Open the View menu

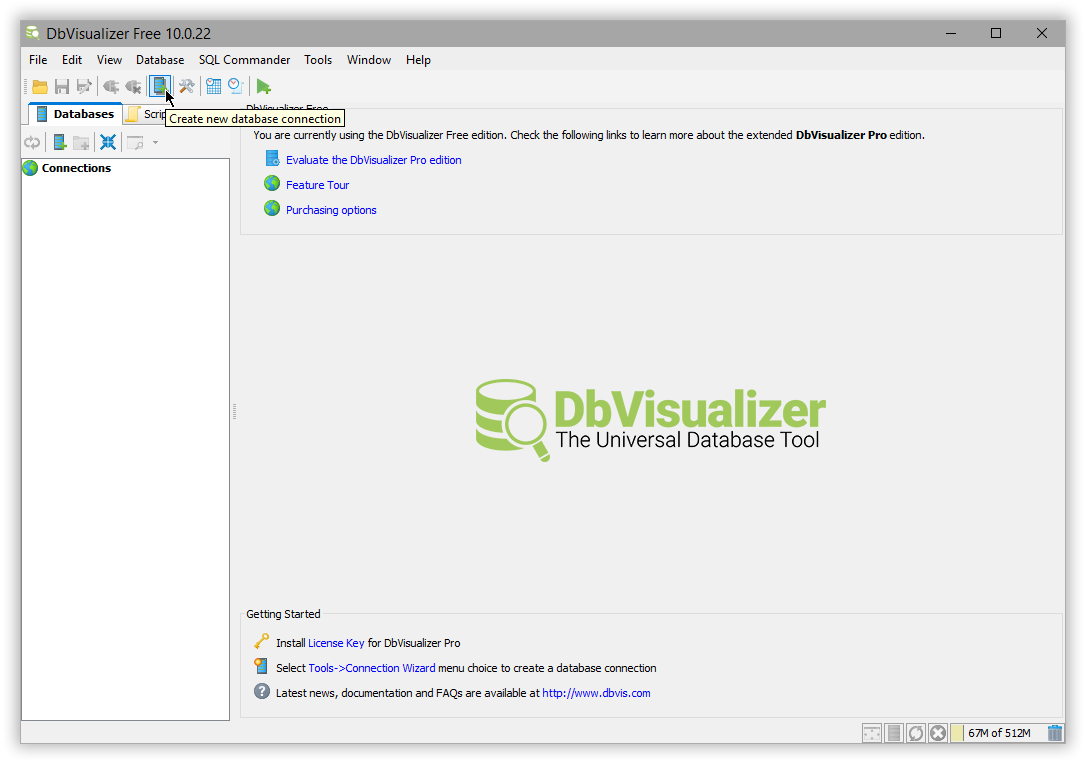[109, 60]
